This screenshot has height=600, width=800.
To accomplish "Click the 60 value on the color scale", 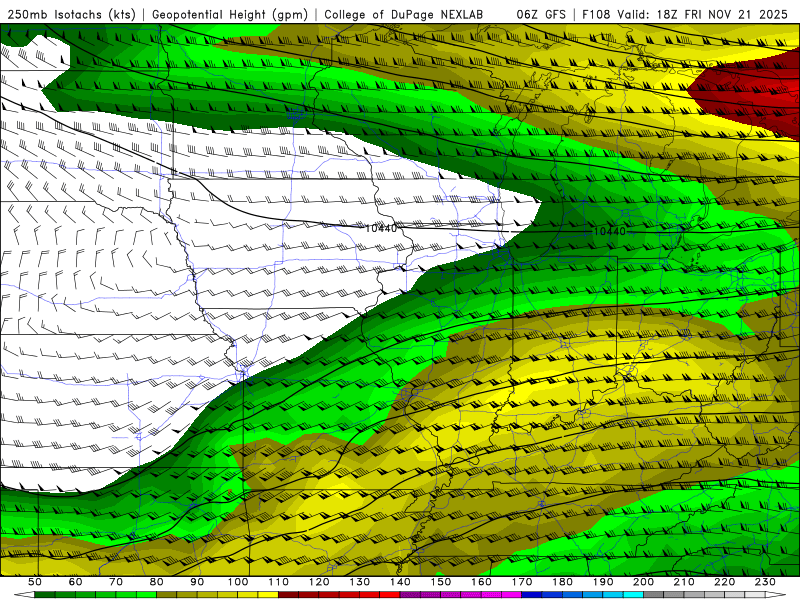I will [x=76, y=582].
